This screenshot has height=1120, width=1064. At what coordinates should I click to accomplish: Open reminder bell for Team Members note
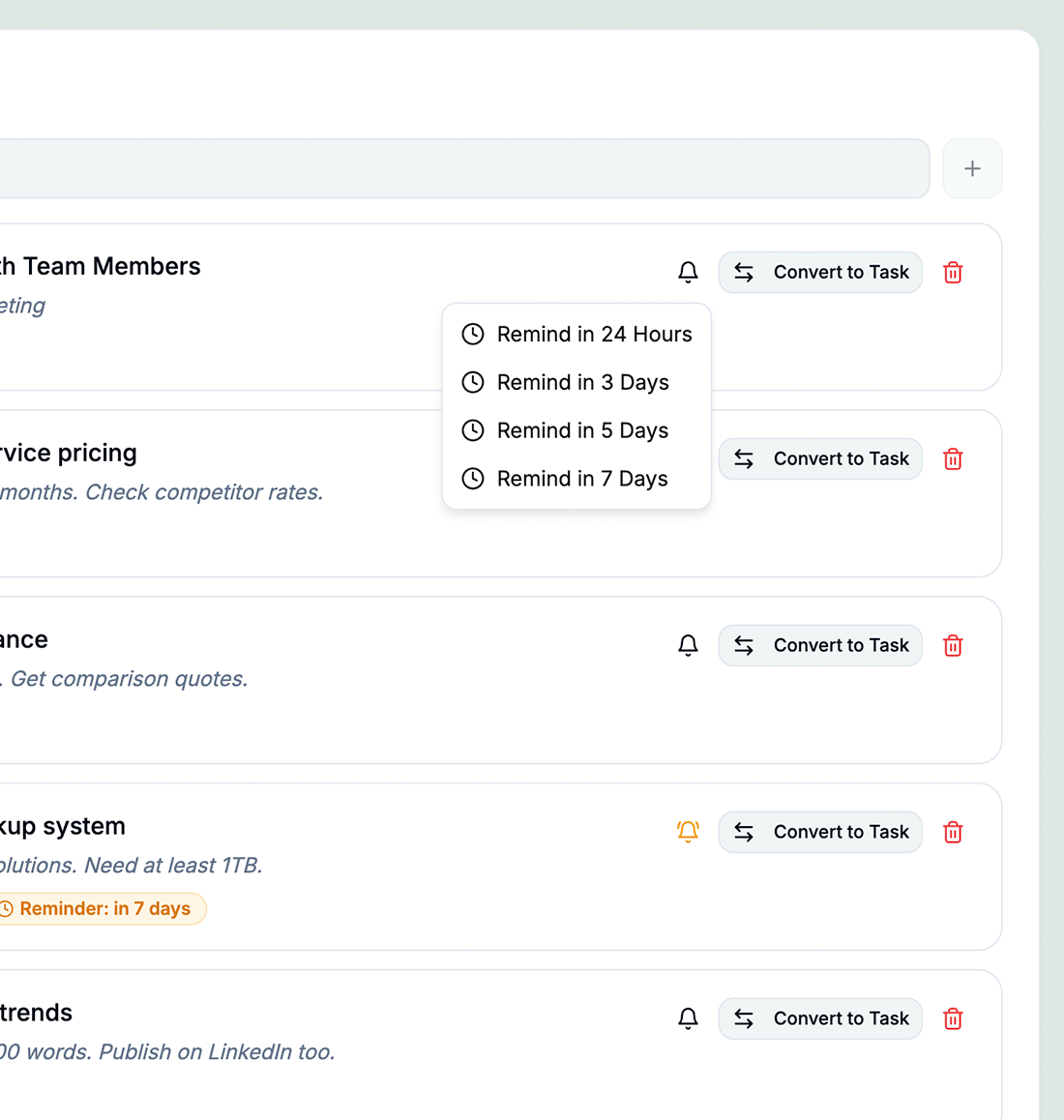(x=688, y=272)
